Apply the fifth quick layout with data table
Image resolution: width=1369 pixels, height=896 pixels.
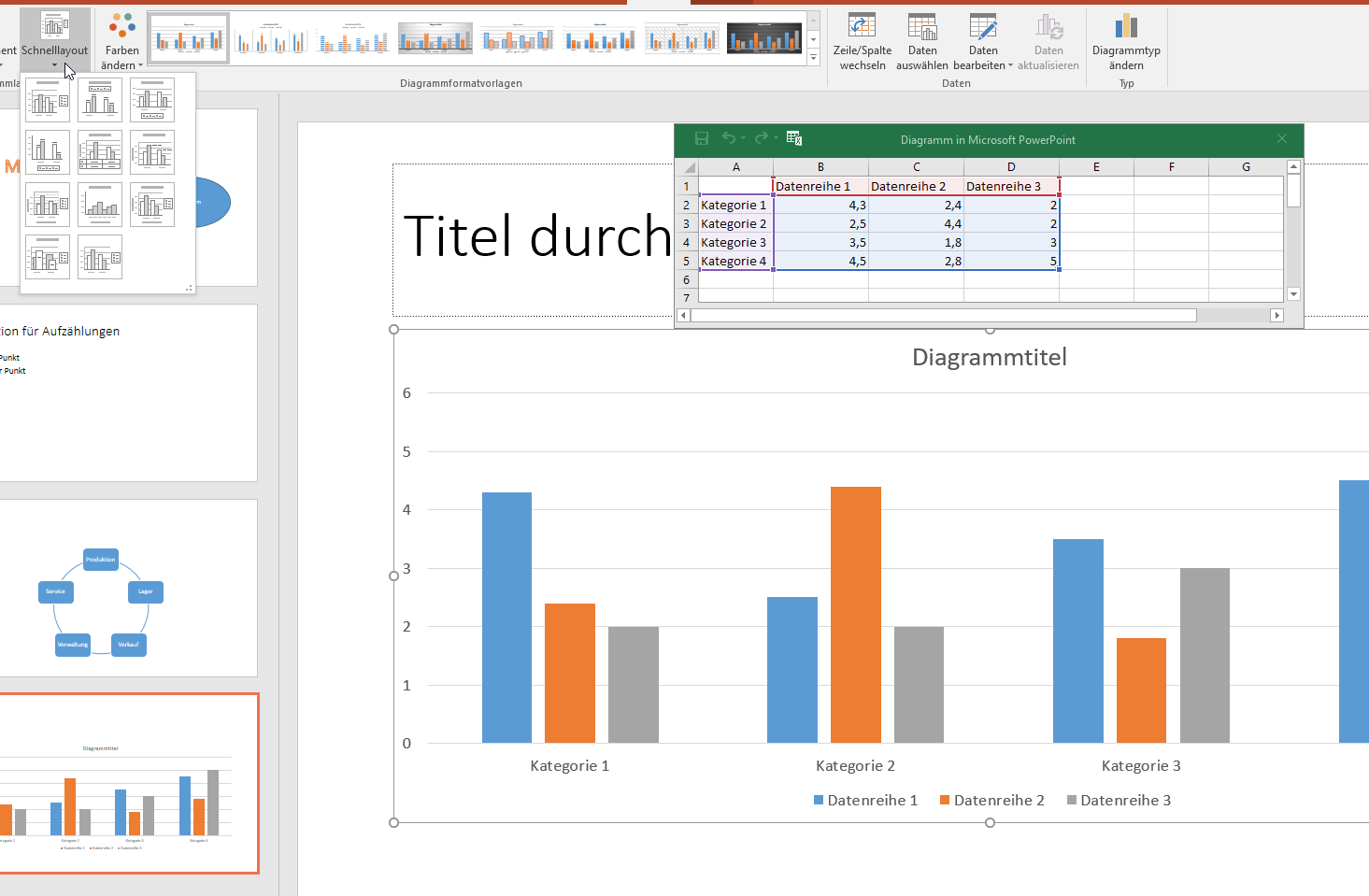coord(100,152)
